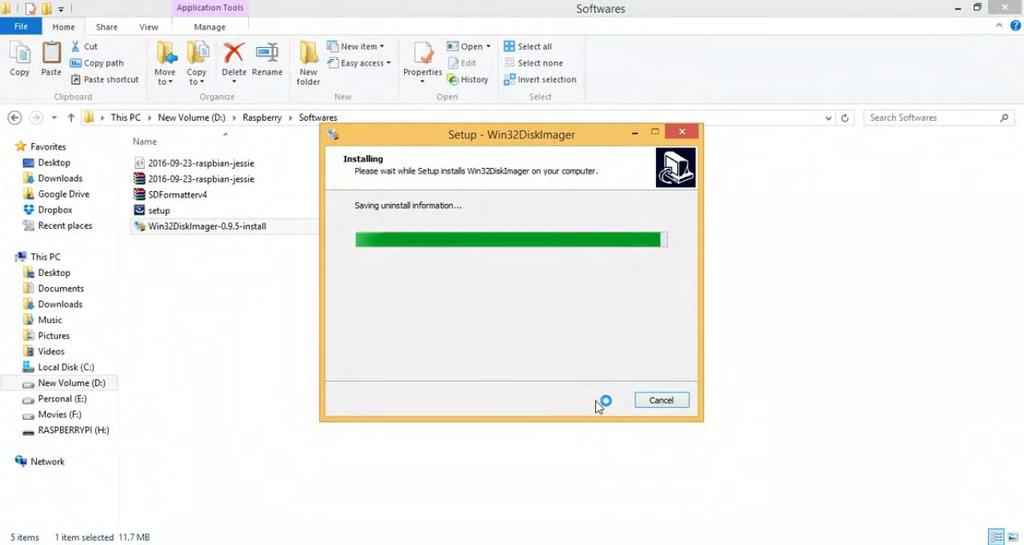Click Favorites in the navigation pane

pos(40,146)
